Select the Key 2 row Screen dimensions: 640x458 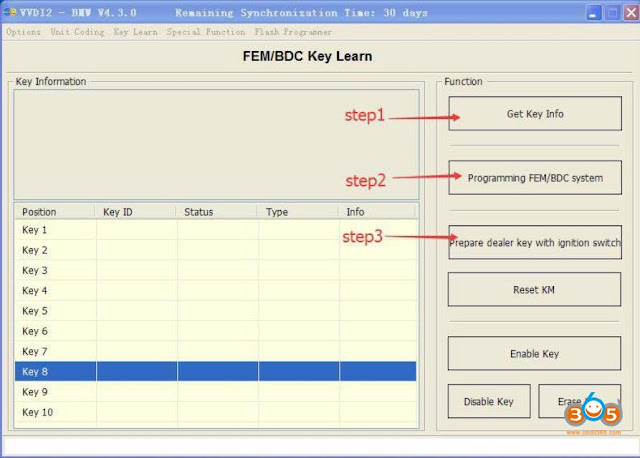click(x=216, y=250)
